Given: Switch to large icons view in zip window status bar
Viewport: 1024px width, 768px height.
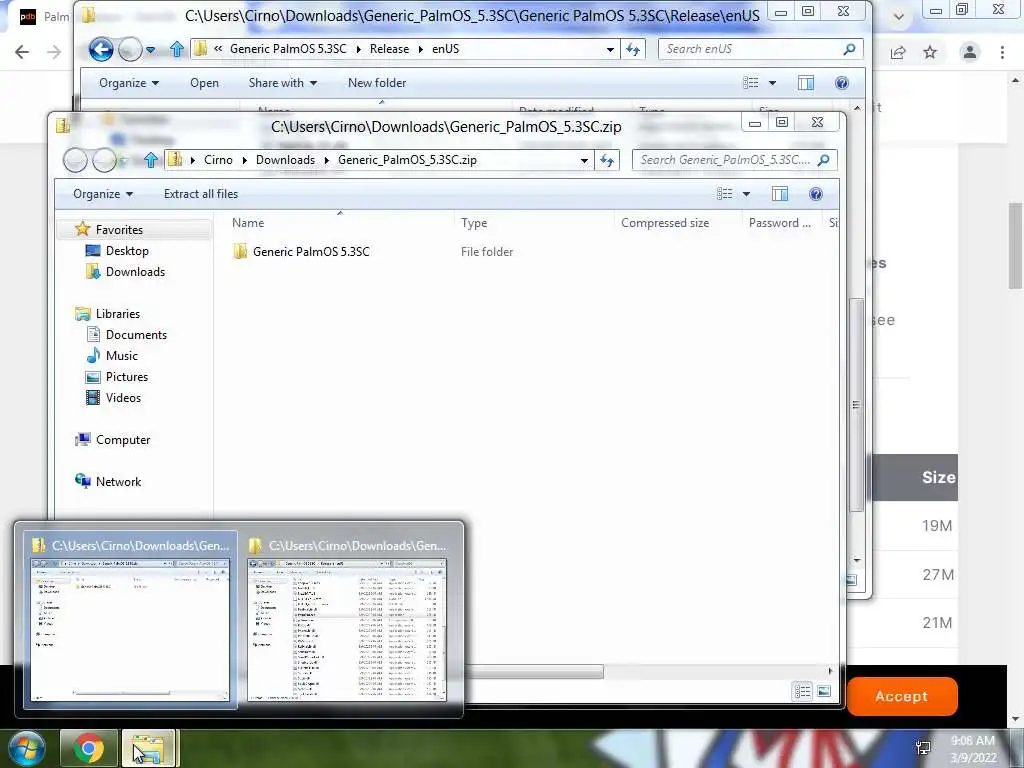Looking at the screenshot, I should (824, 691).
